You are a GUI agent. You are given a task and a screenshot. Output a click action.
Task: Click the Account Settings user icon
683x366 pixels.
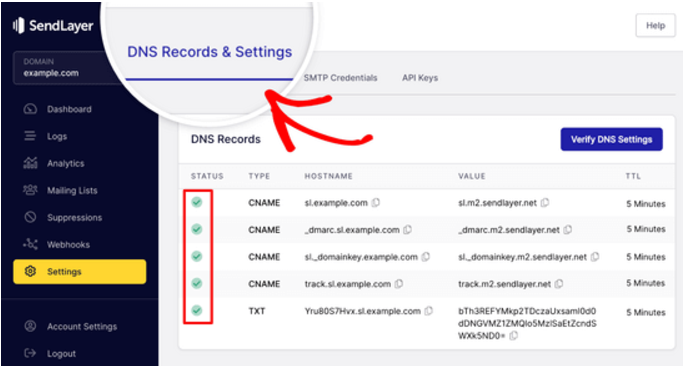tap(30, 326)
